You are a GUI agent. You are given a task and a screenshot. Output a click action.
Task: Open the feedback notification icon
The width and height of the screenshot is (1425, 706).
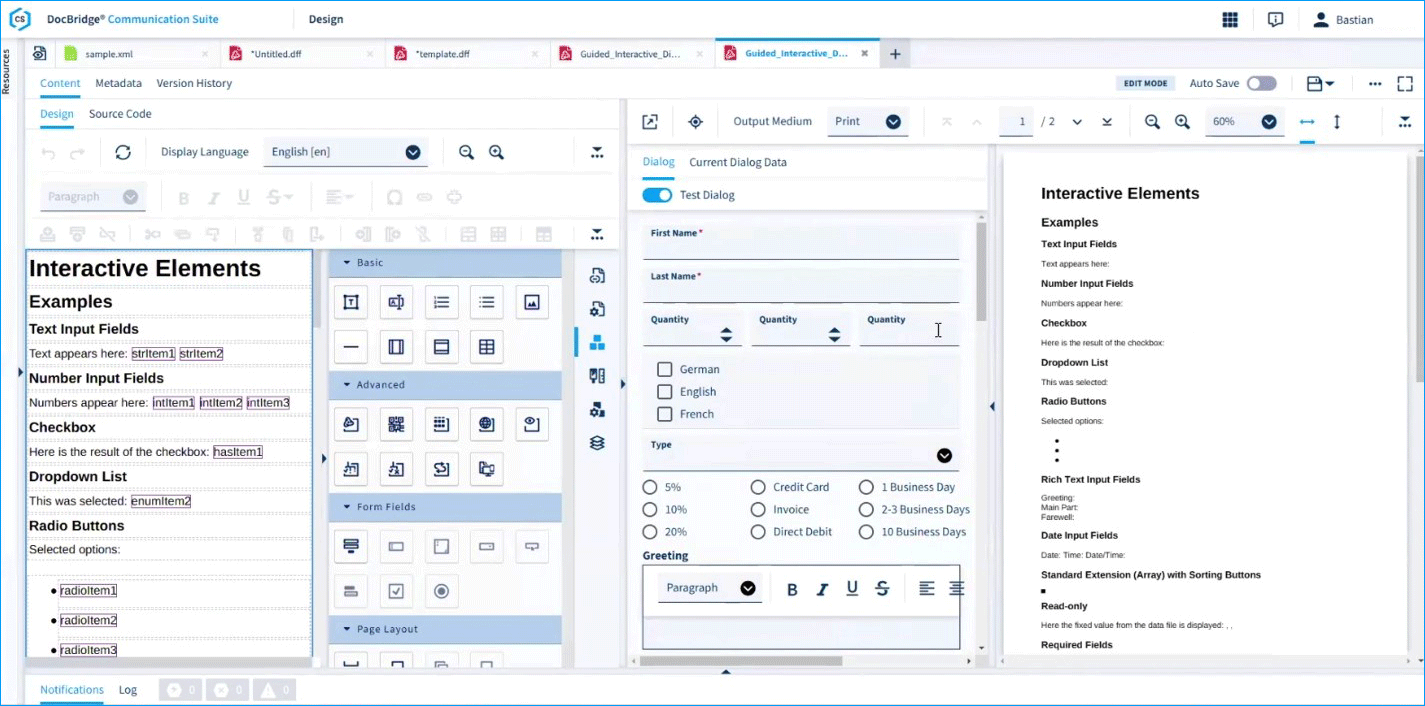pyautogui.click(x=1275, y=19)
